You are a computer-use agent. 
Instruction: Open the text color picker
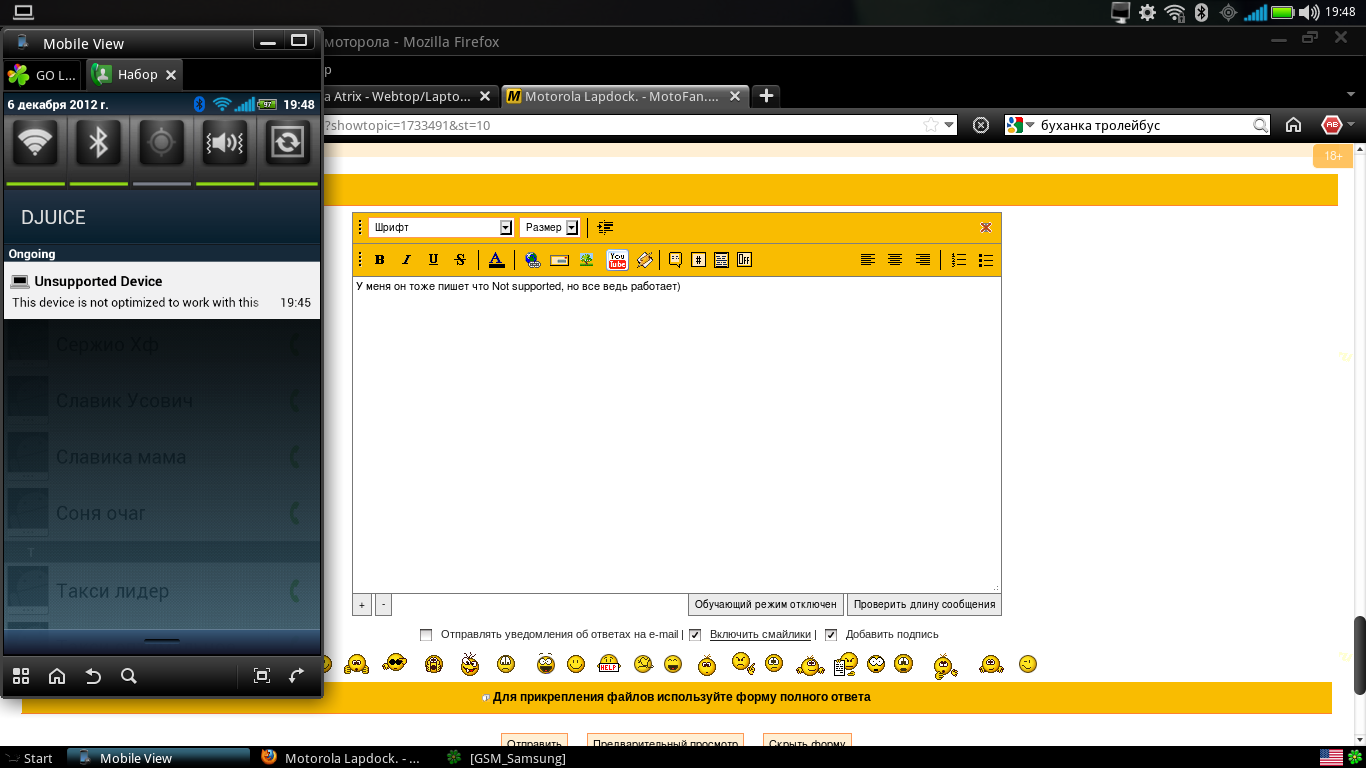(x=496, y=260)
